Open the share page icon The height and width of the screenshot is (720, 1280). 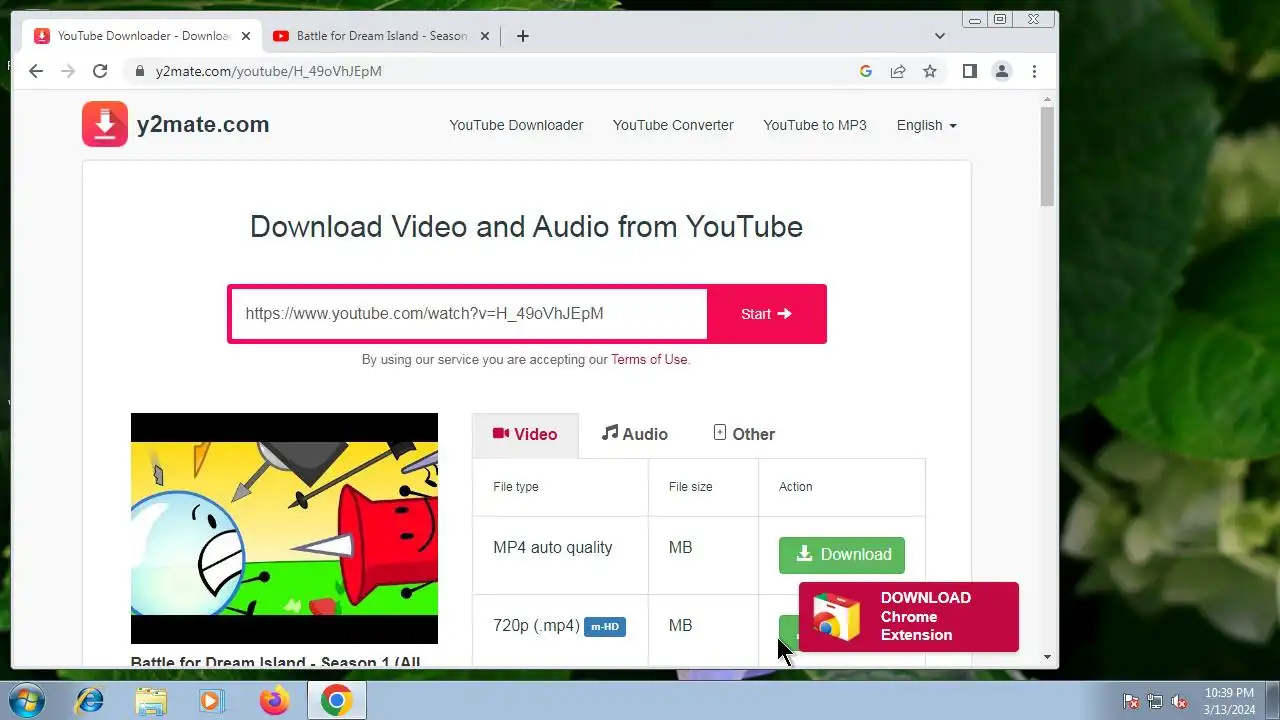point(898,71)
